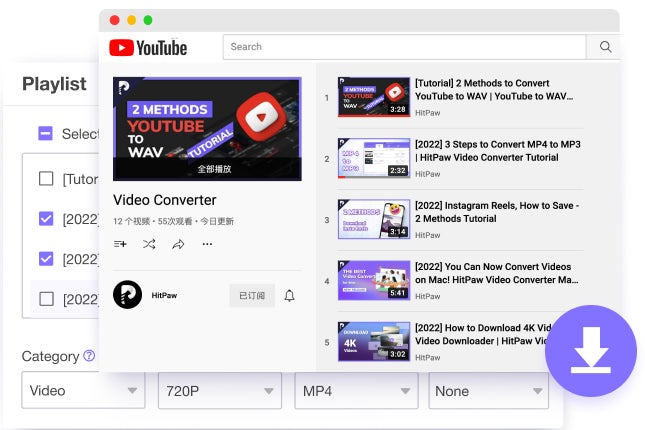Open the None dropdown

tap(489, 390)
